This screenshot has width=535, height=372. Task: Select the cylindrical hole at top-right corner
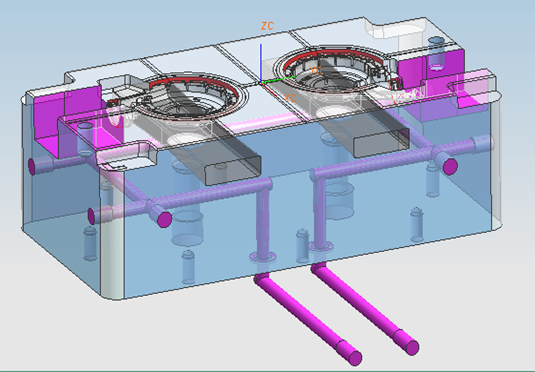[x=436, y=54]
